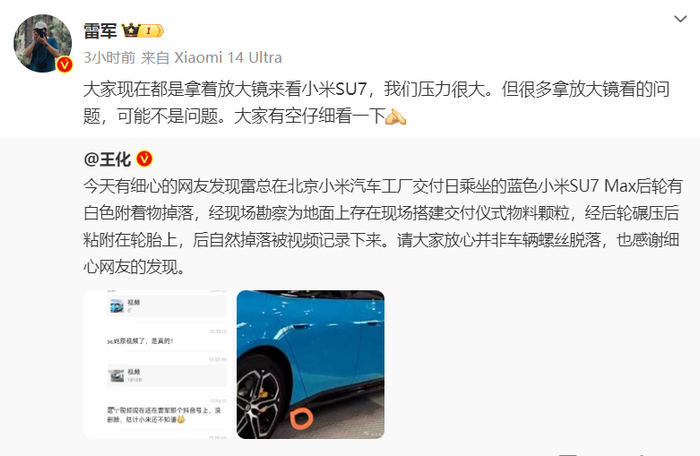The image size is (700, 456).
Task: Click the orange verified V on avatar
Action: pos(64,65)
